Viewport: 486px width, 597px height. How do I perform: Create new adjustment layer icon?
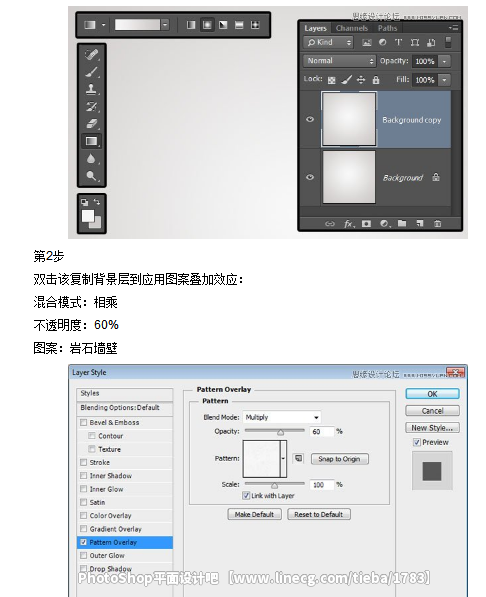[x=385, y=223]
